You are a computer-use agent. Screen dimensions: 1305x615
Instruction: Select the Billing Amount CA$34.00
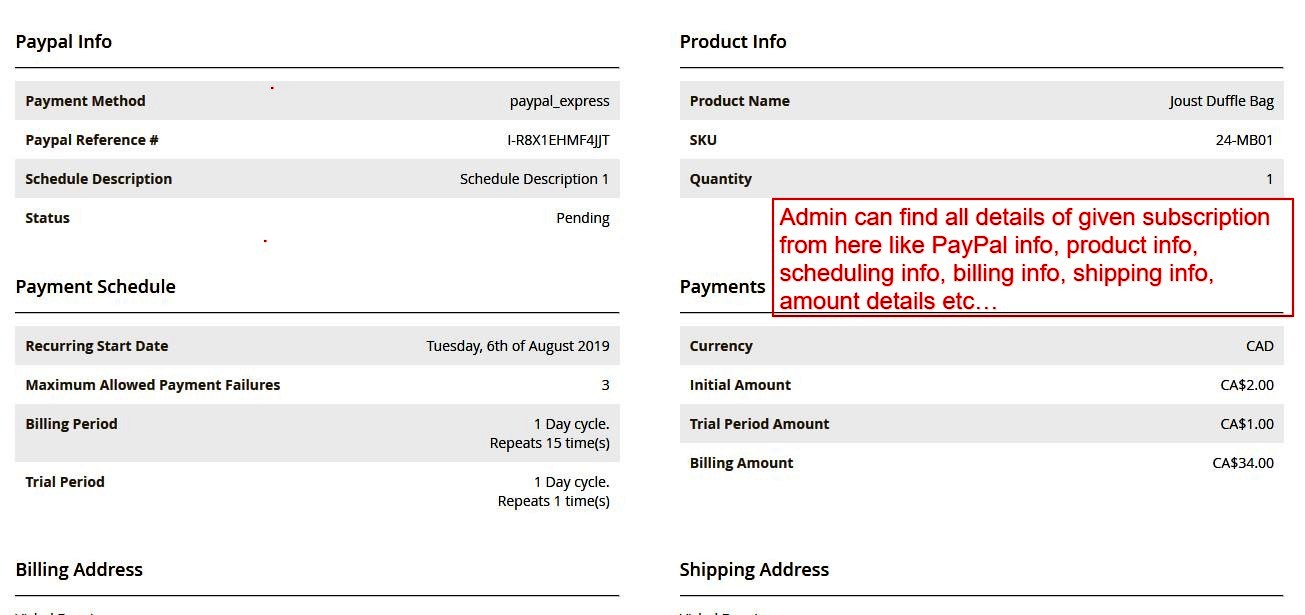pos(1241,462)
